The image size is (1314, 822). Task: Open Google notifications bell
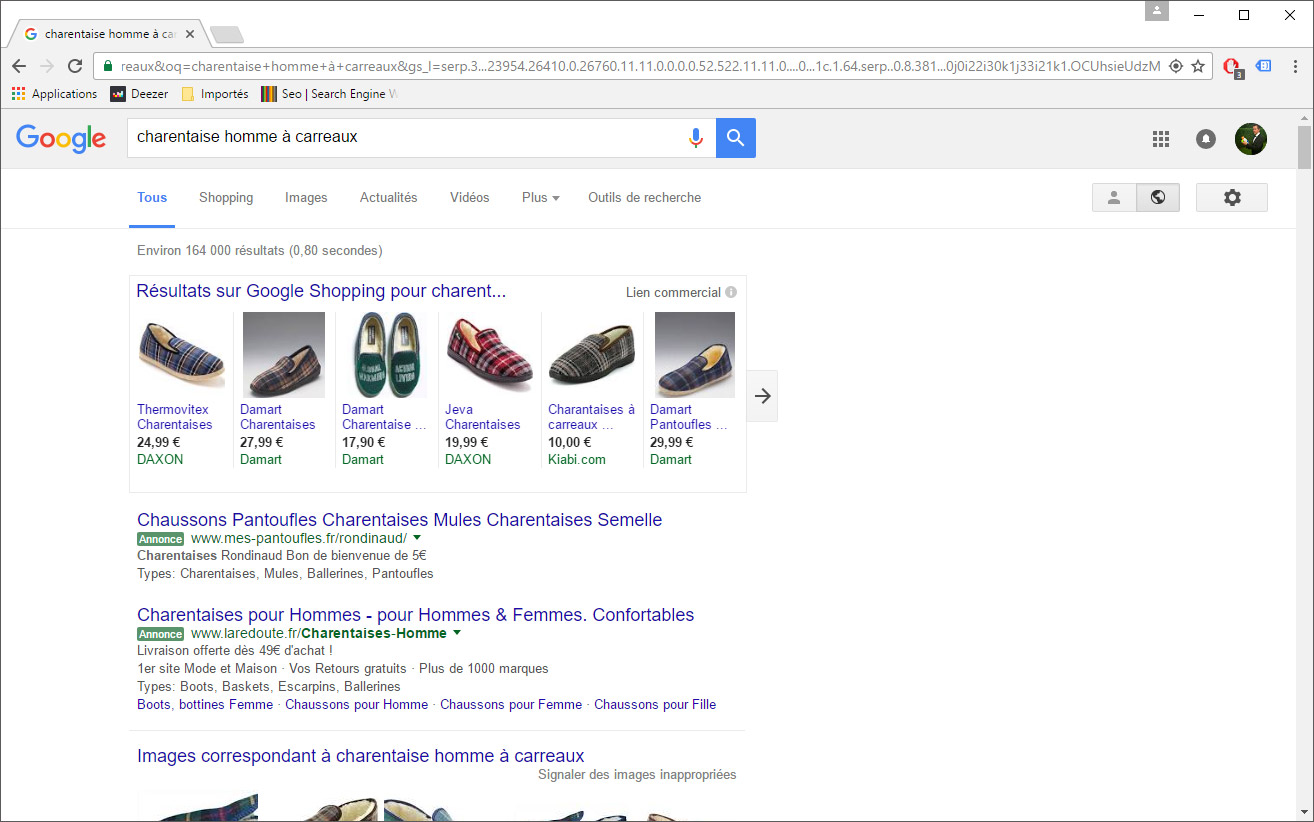(x=1206, y=139)
